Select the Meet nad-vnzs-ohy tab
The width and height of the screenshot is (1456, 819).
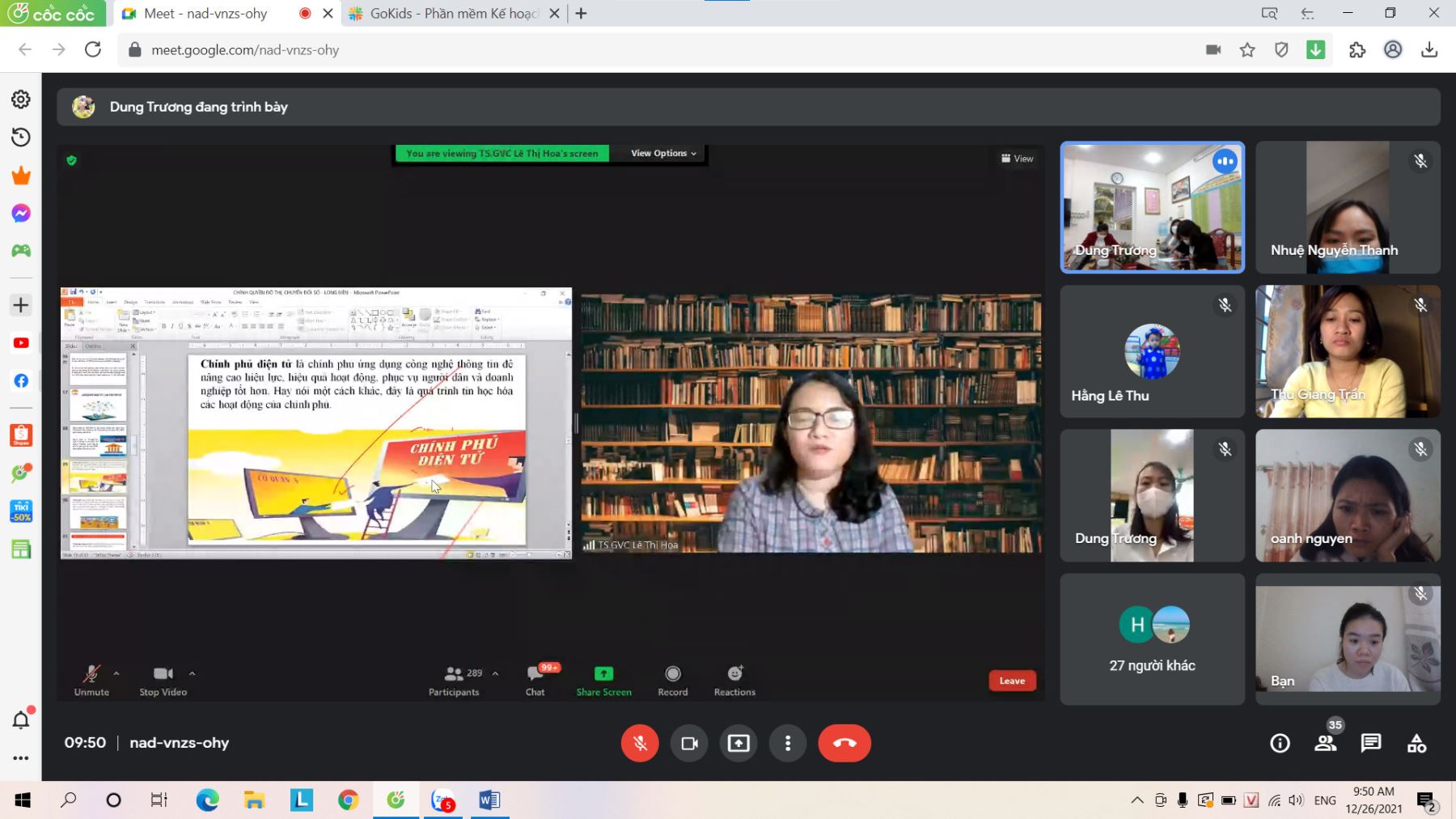coord(206,14)
